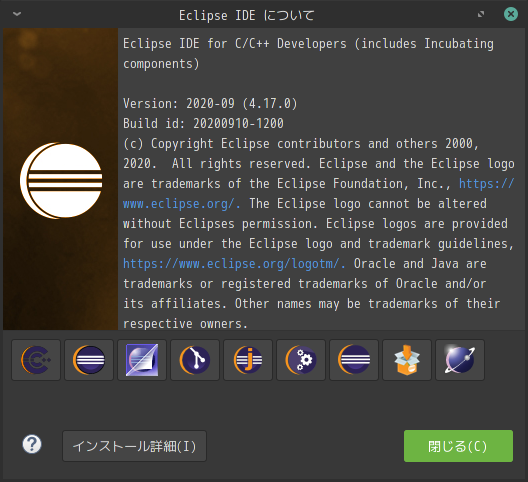Open the gears feature icon

pos(301,360)
